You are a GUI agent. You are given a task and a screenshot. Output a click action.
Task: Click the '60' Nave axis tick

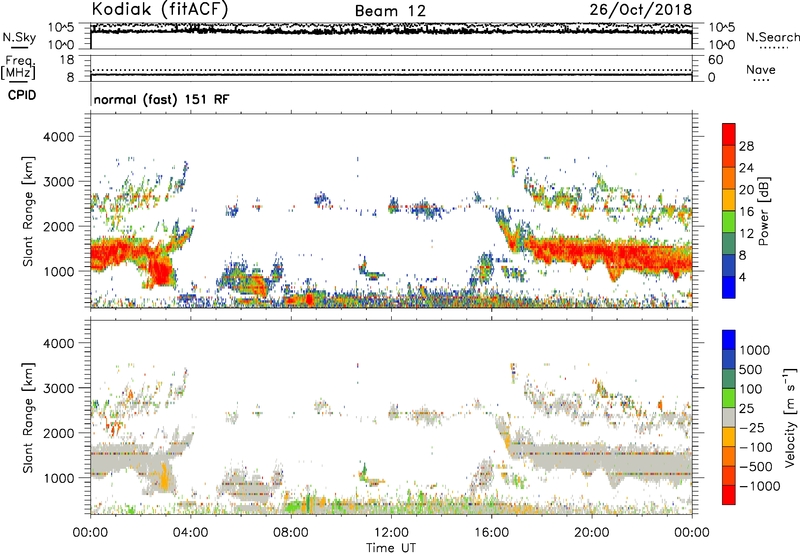(715, 59)
